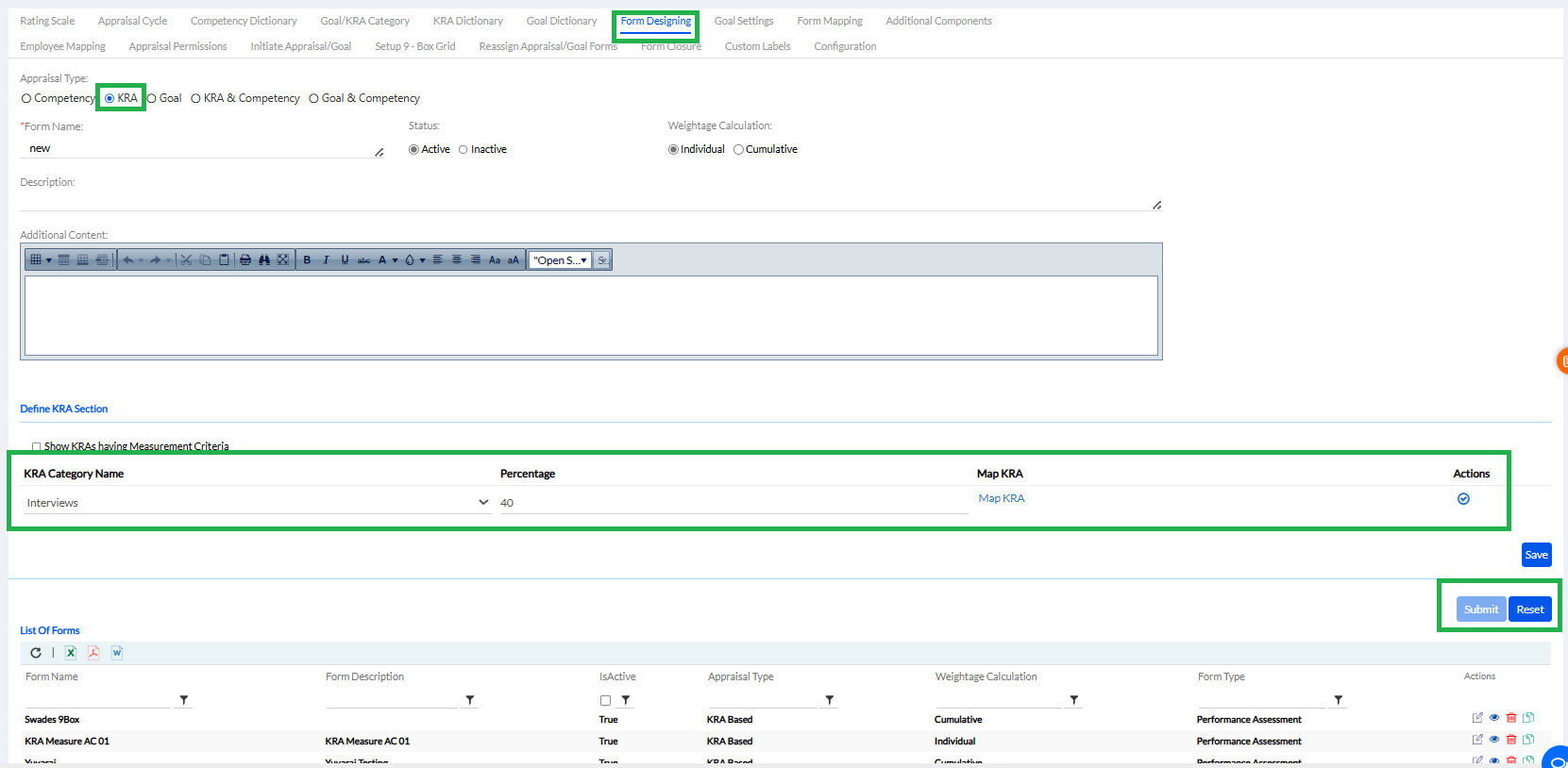Screen dimensions: 1568x768
Task: Click edit icon for Swades 9Box form
Action: click(x=1477, y=718)
